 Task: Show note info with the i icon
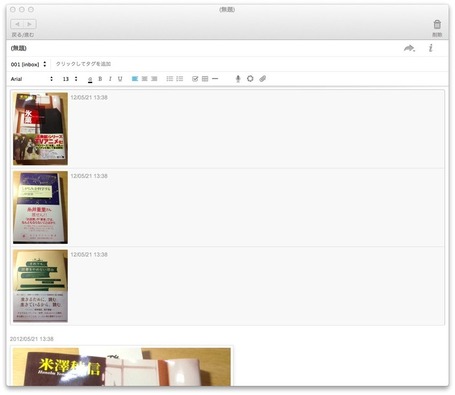pos(431,48)
